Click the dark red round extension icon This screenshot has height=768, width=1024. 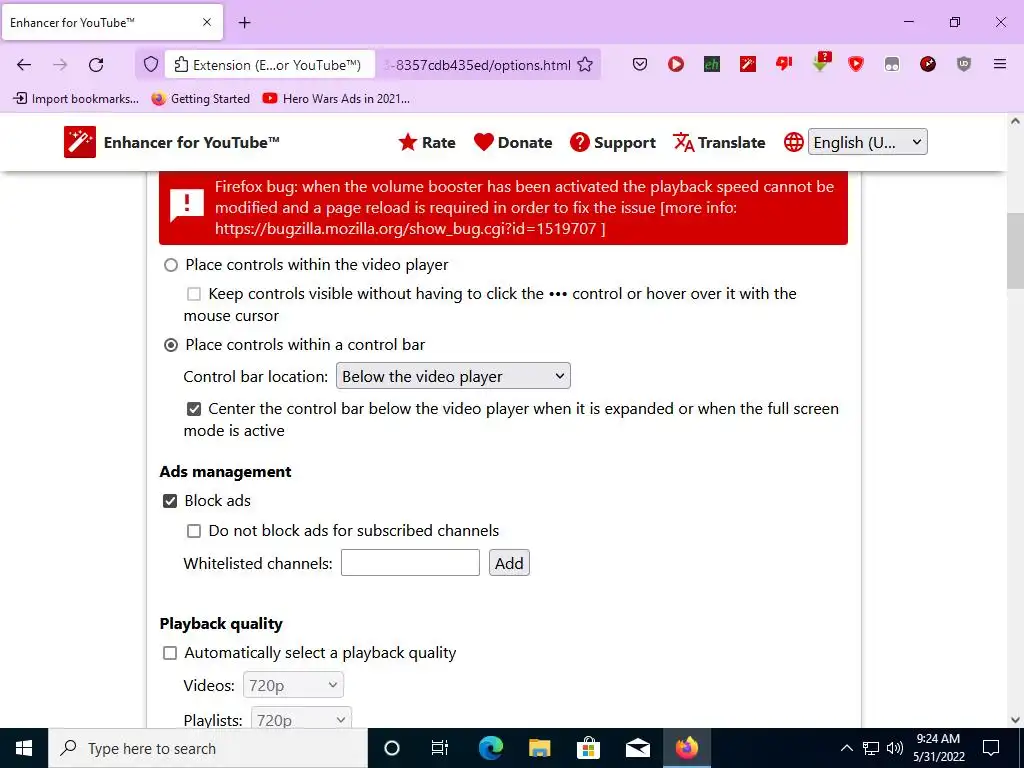928,64
